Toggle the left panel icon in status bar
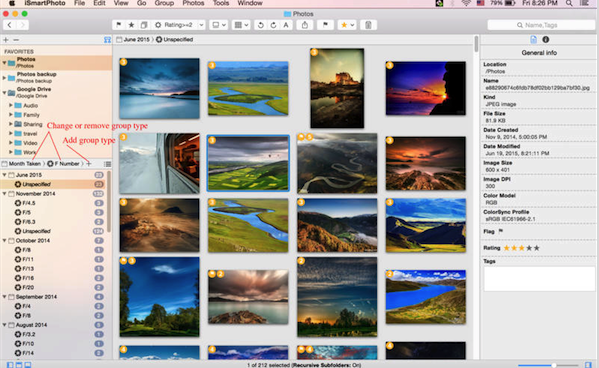The width and height of the screenshot is (599, 368). (x=10, y=365)
